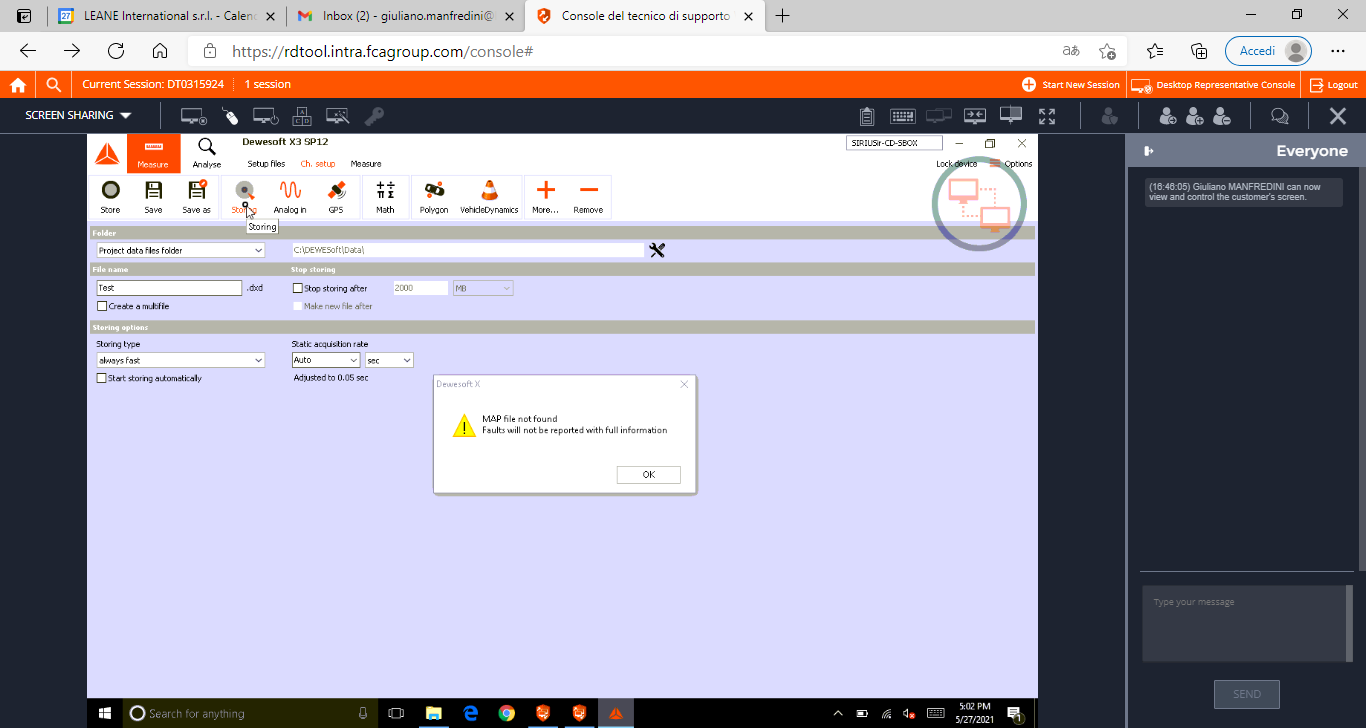The height and width of the screenshot is (728, 1366).
Task: Open the Polygon module icon
Action: tap(434, 191)
